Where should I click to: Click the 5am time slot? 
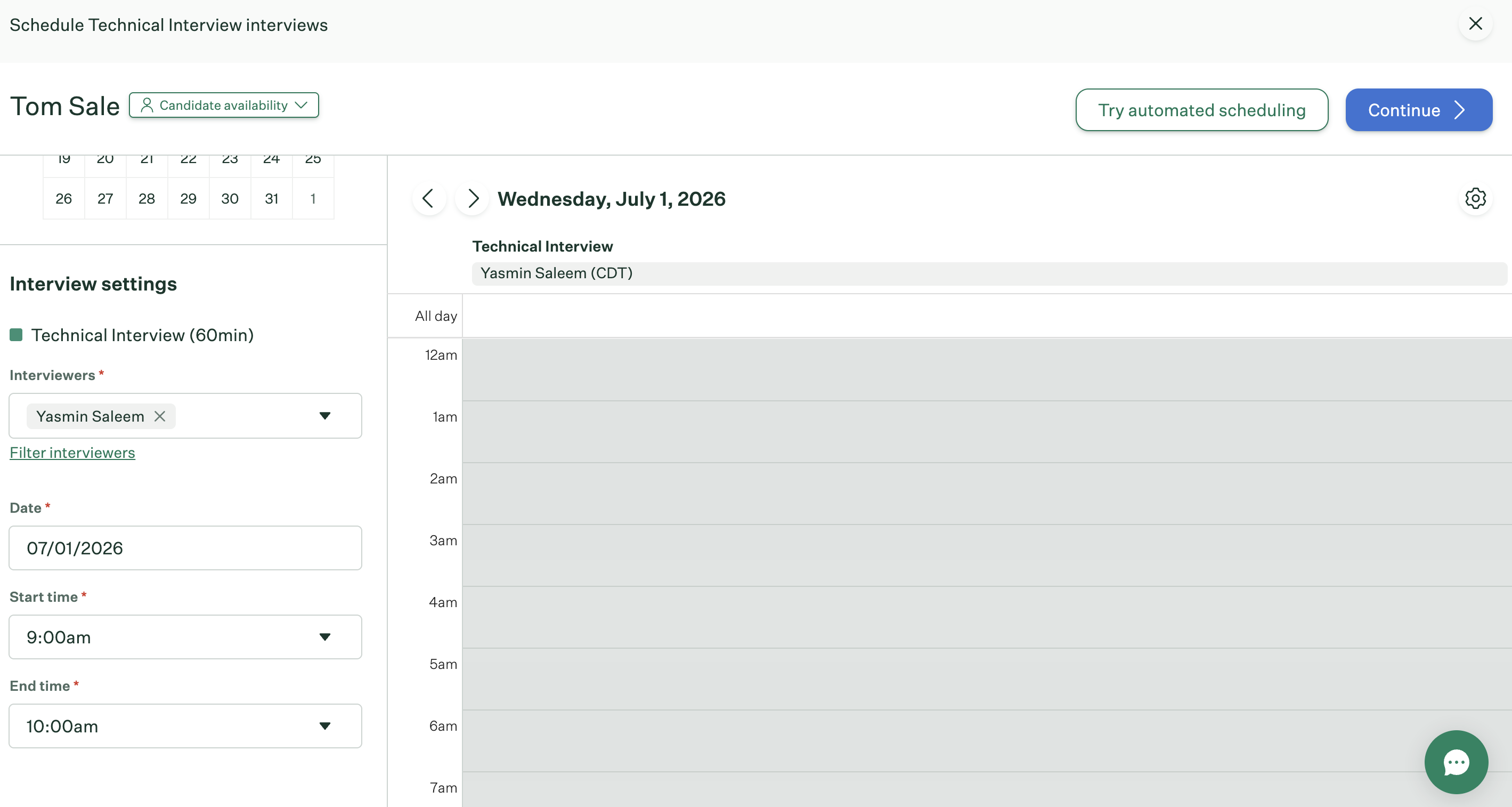[987, 679]
